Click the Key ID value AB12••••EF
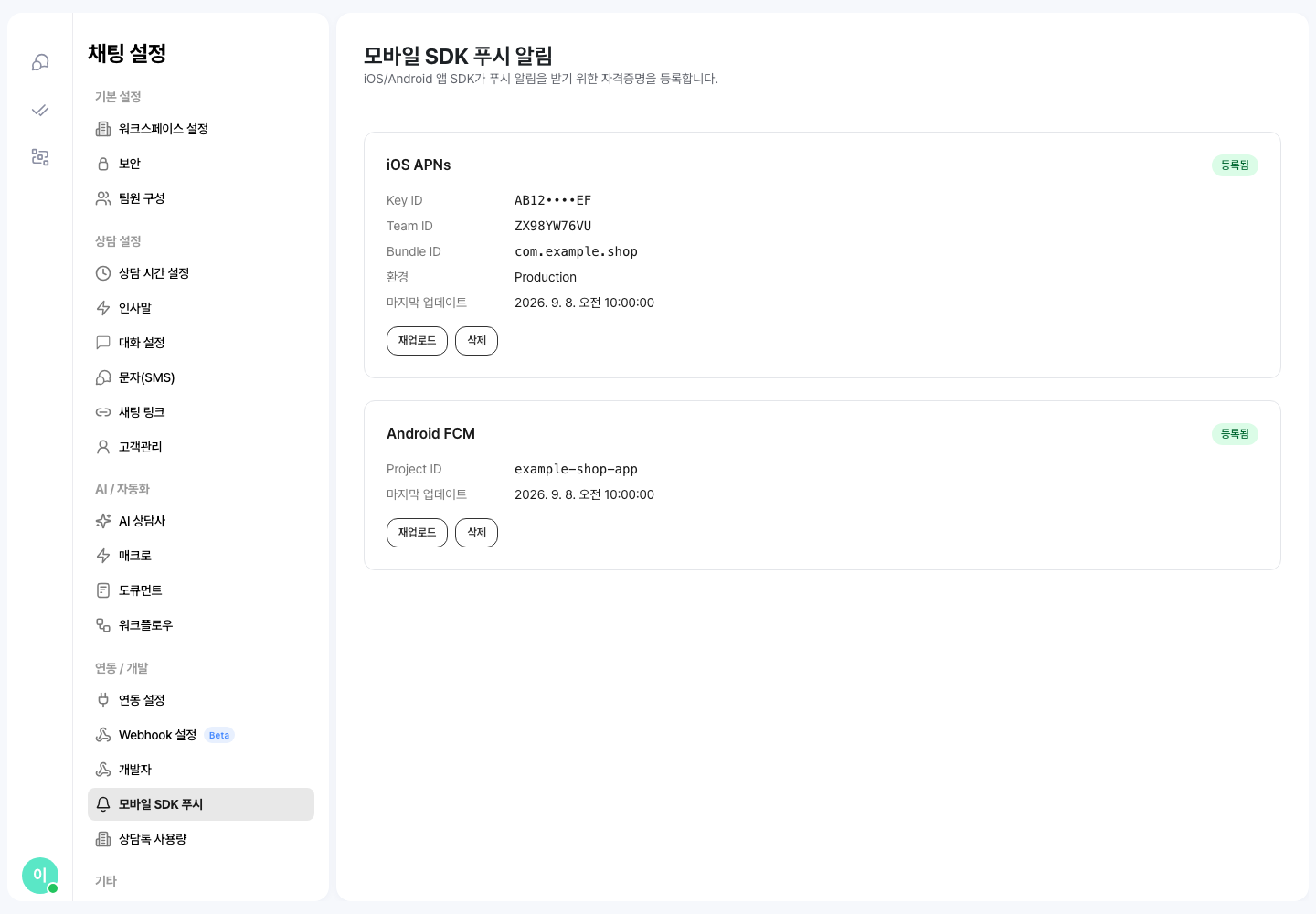The height and width of the screenshot is (914, 1316). point(553,200)
